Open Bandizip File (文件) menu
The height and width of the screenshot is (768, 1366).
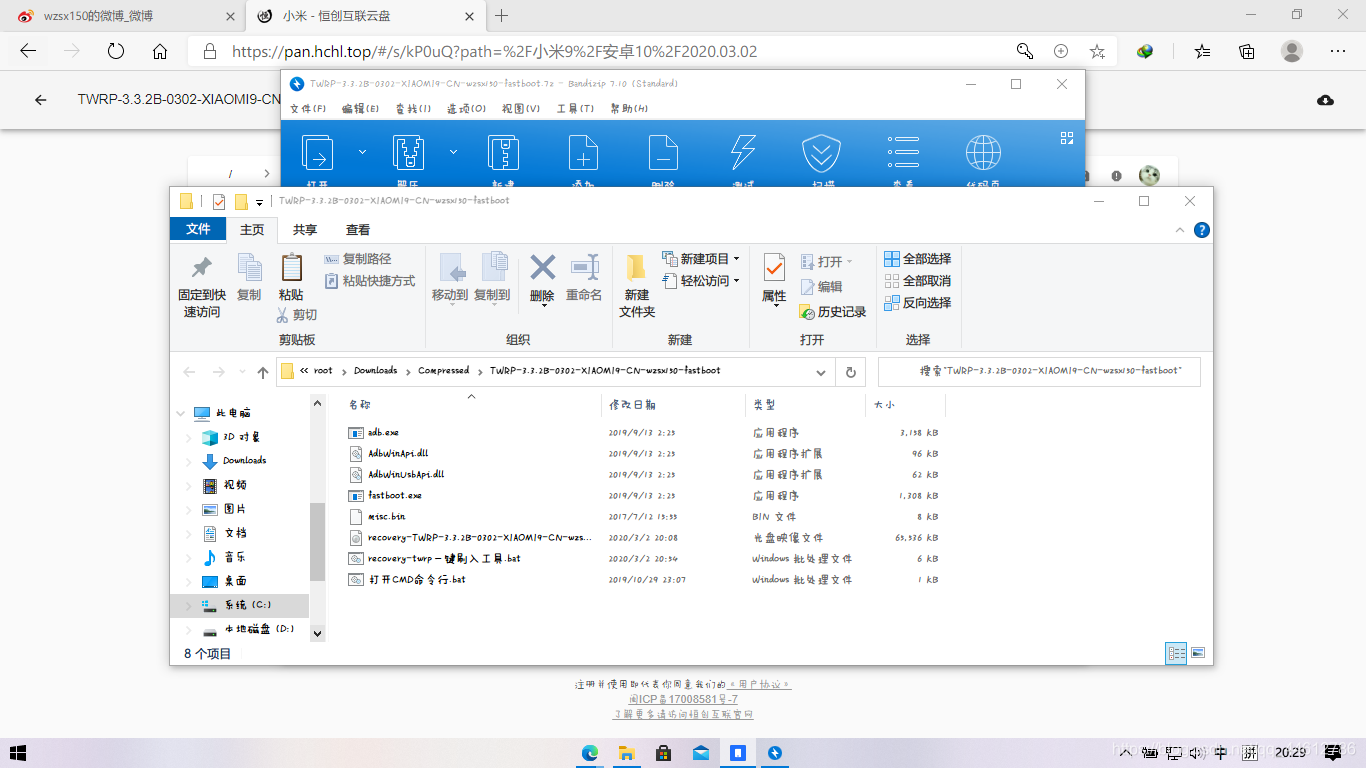point(308,109)
